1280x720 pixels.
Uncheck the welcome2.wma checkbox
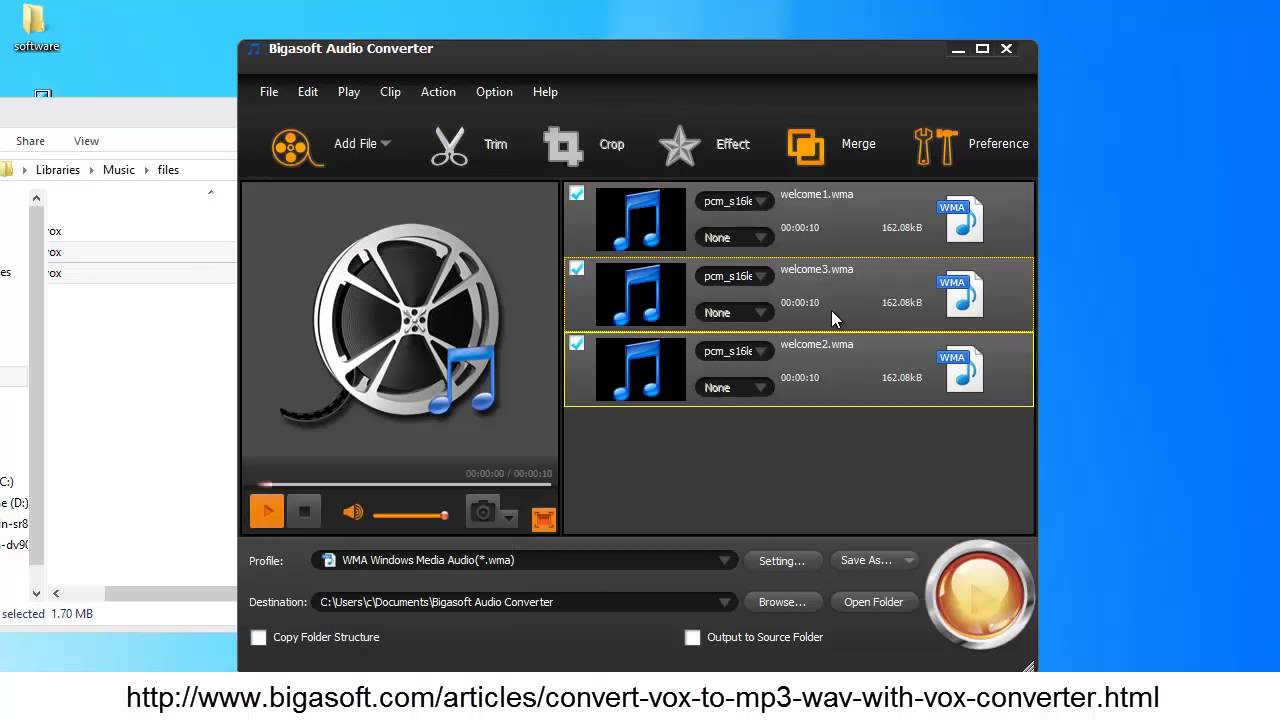coord(577,343)
